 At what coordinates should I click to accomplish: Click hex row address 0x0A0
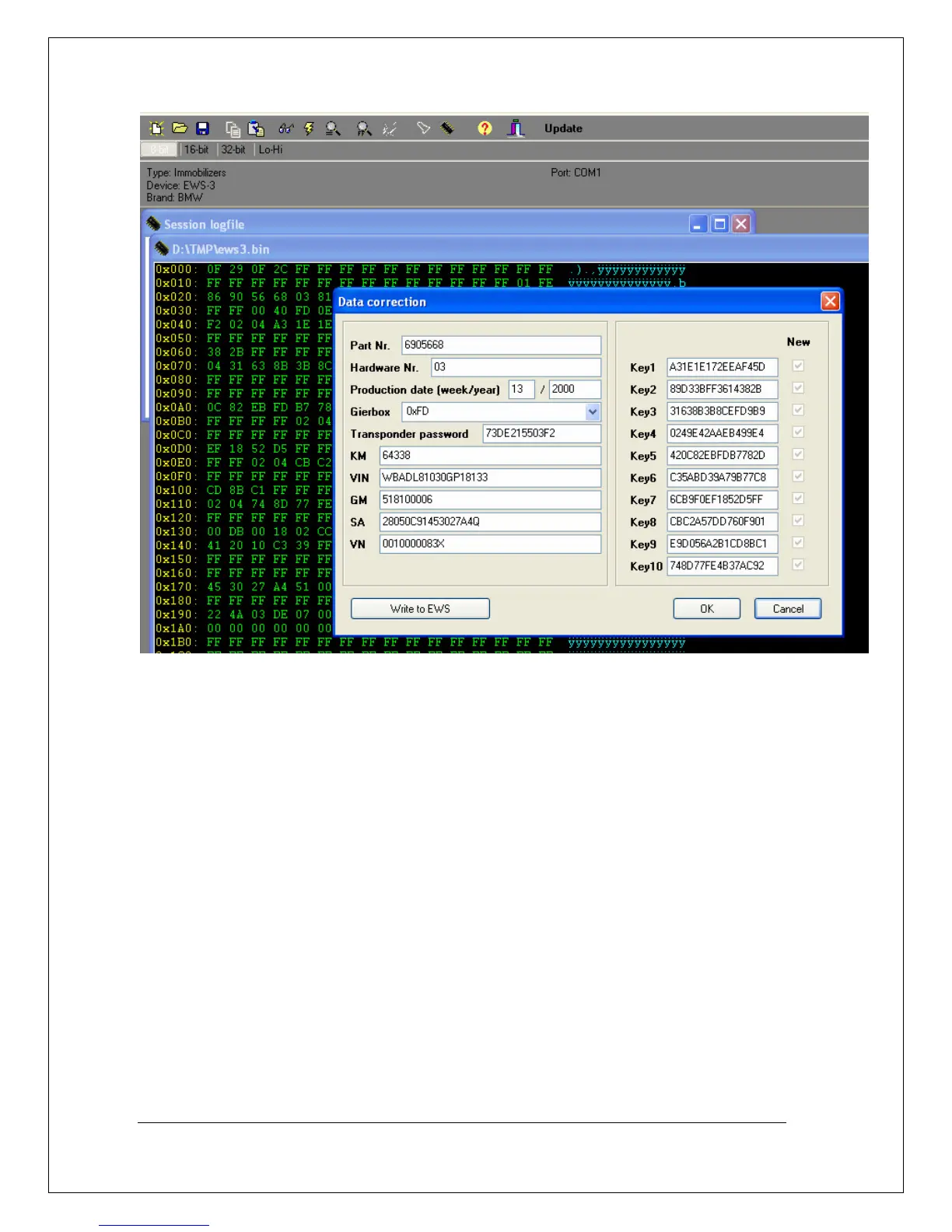coord(177,408)
